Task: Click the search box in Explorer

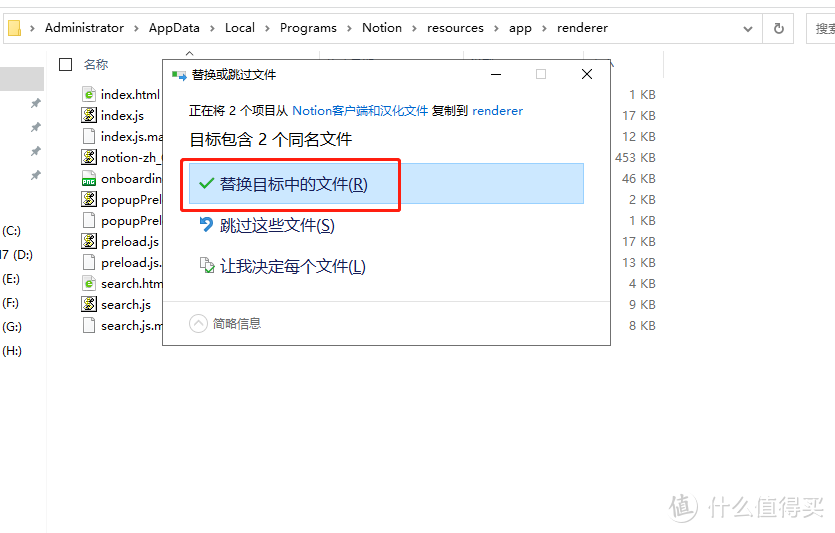Action: tap(821, 28)
